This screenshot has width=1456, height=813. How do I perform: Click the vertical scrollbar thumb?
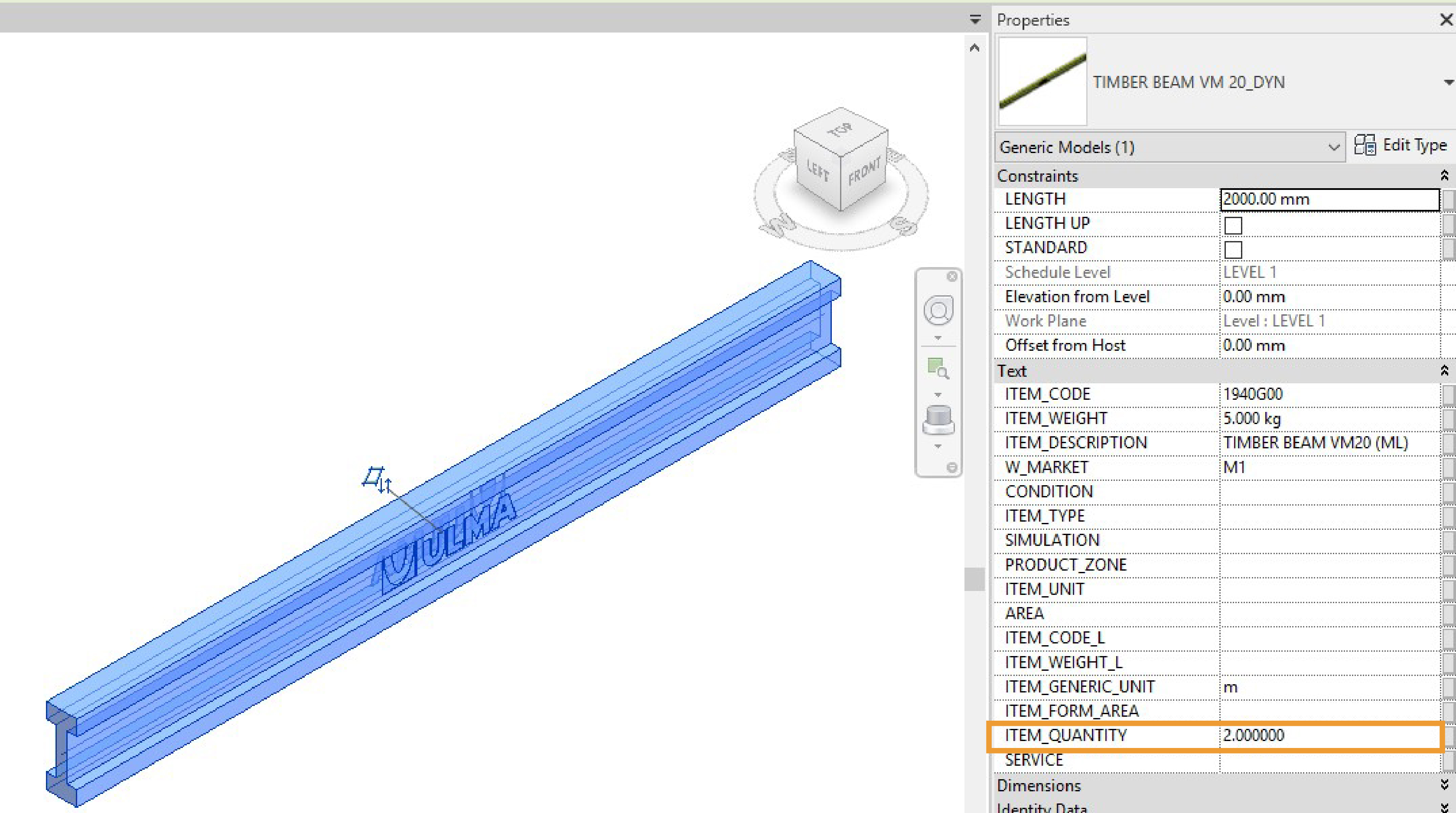pyautogui.click(x=974, y=579)
